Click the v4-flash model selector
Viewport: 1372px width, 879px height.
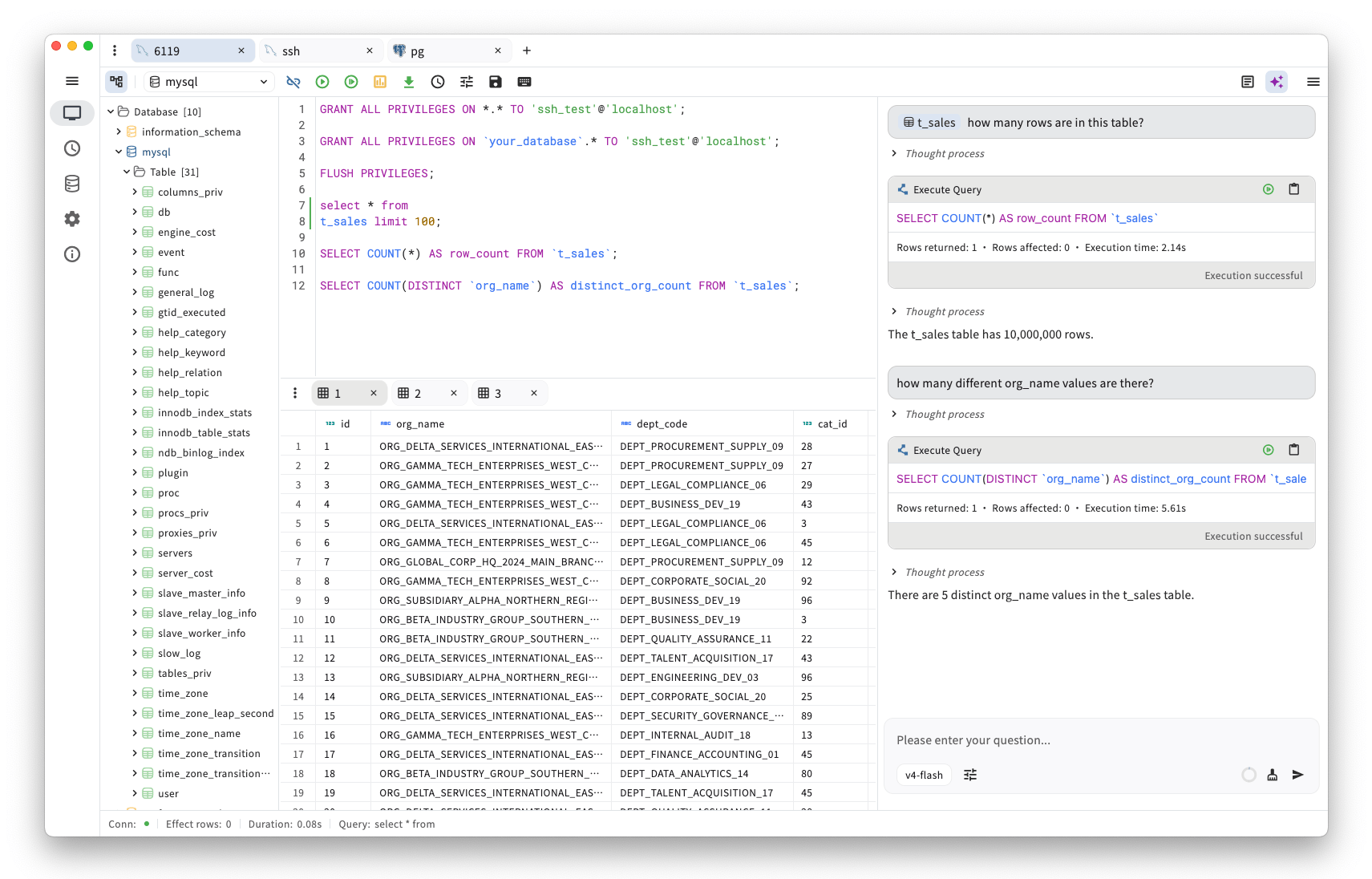[924, 775]
